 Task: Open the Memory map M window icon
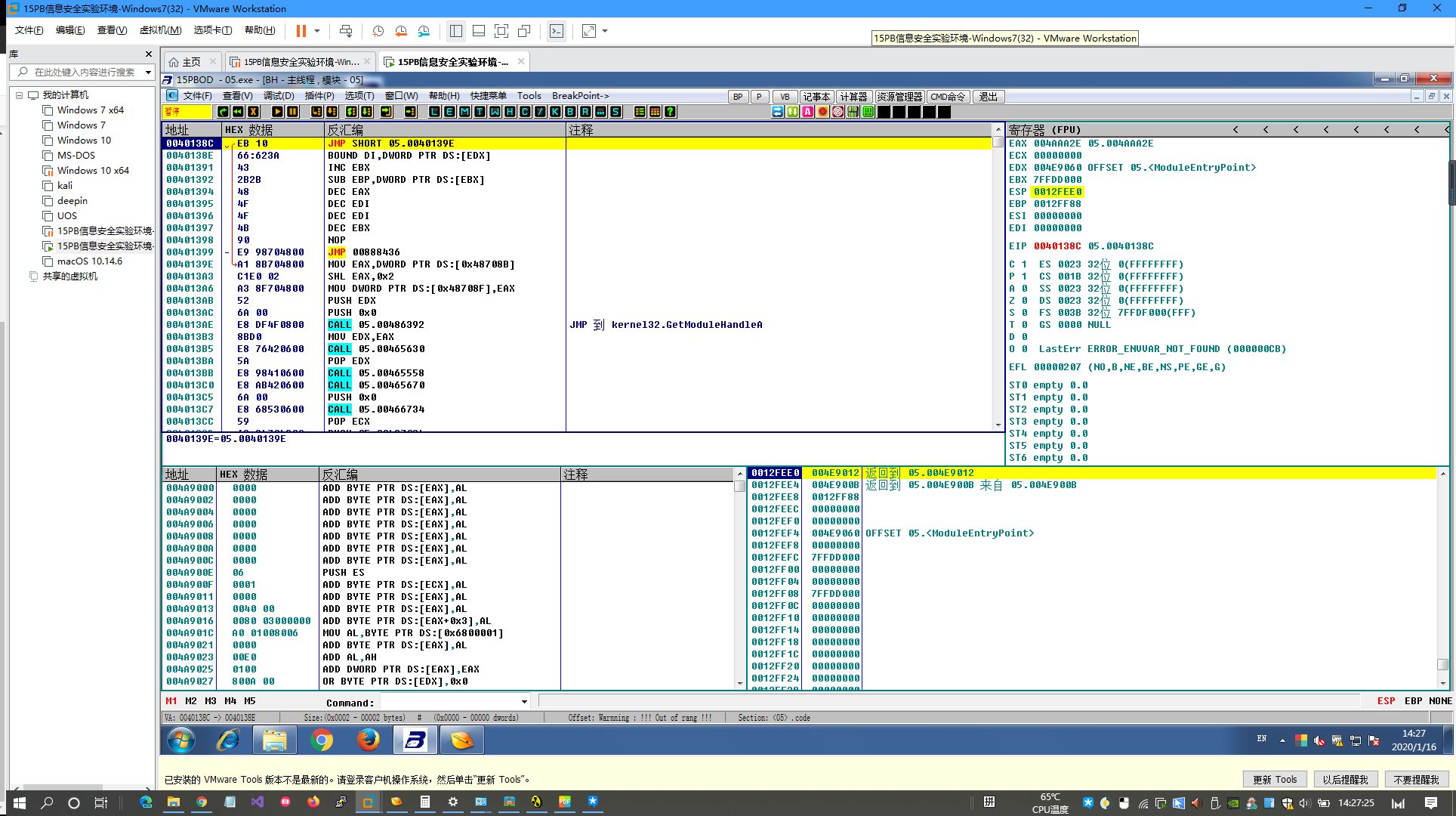pos(464,112)
